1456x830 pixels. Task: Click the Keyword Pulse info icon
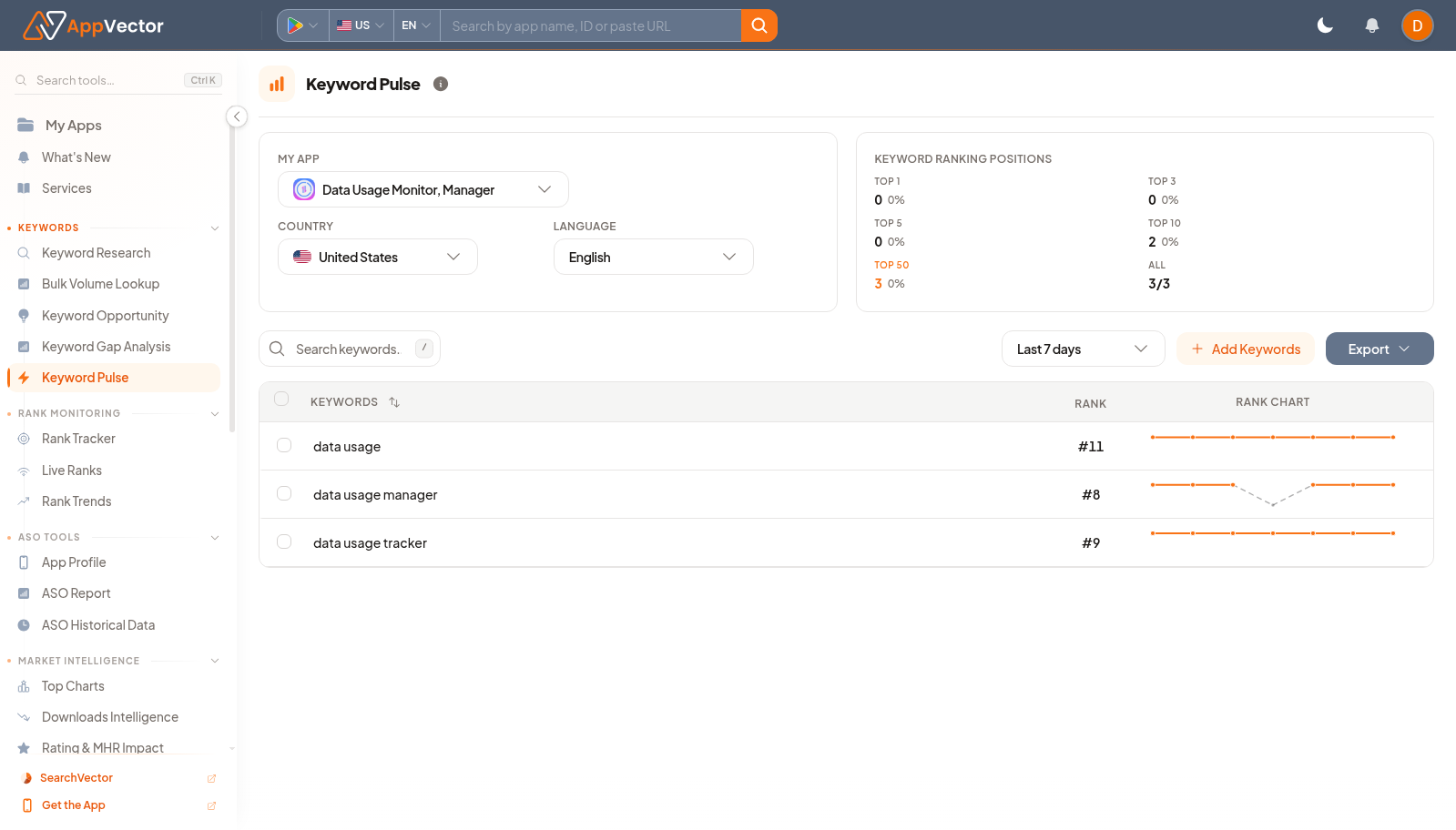[x=441, y=84]
